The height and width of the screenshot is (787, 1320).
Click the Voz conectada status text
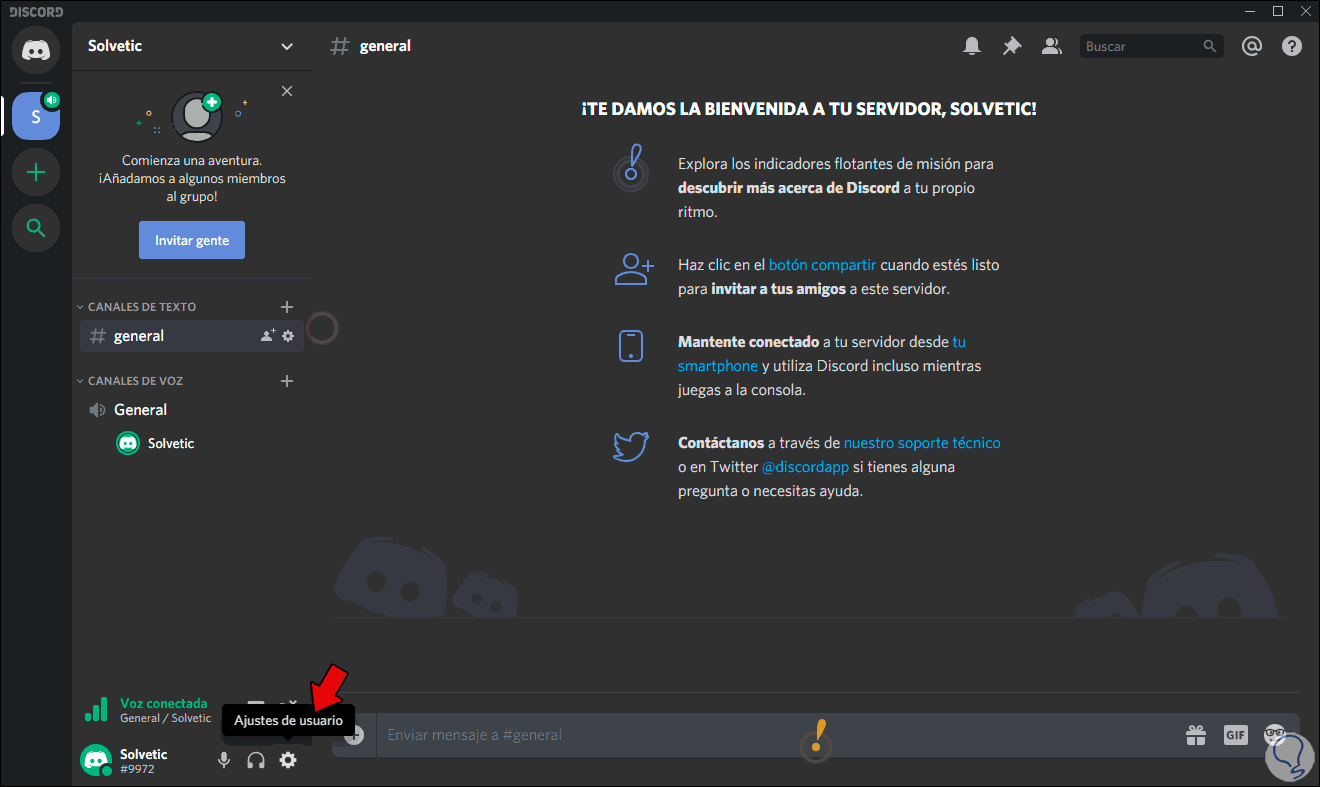(164, 703)
